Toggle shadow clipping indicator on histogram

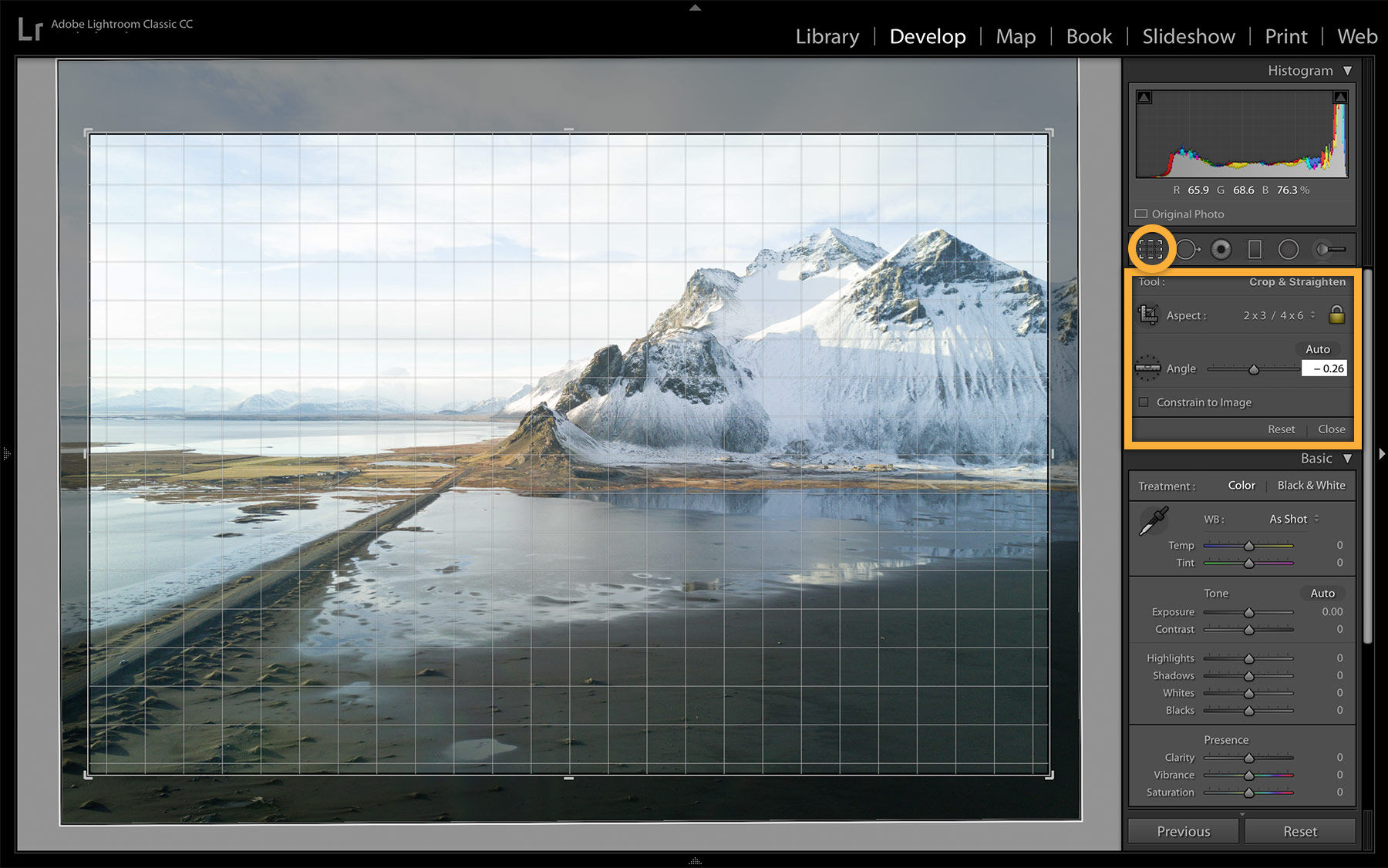(1144, 96)
